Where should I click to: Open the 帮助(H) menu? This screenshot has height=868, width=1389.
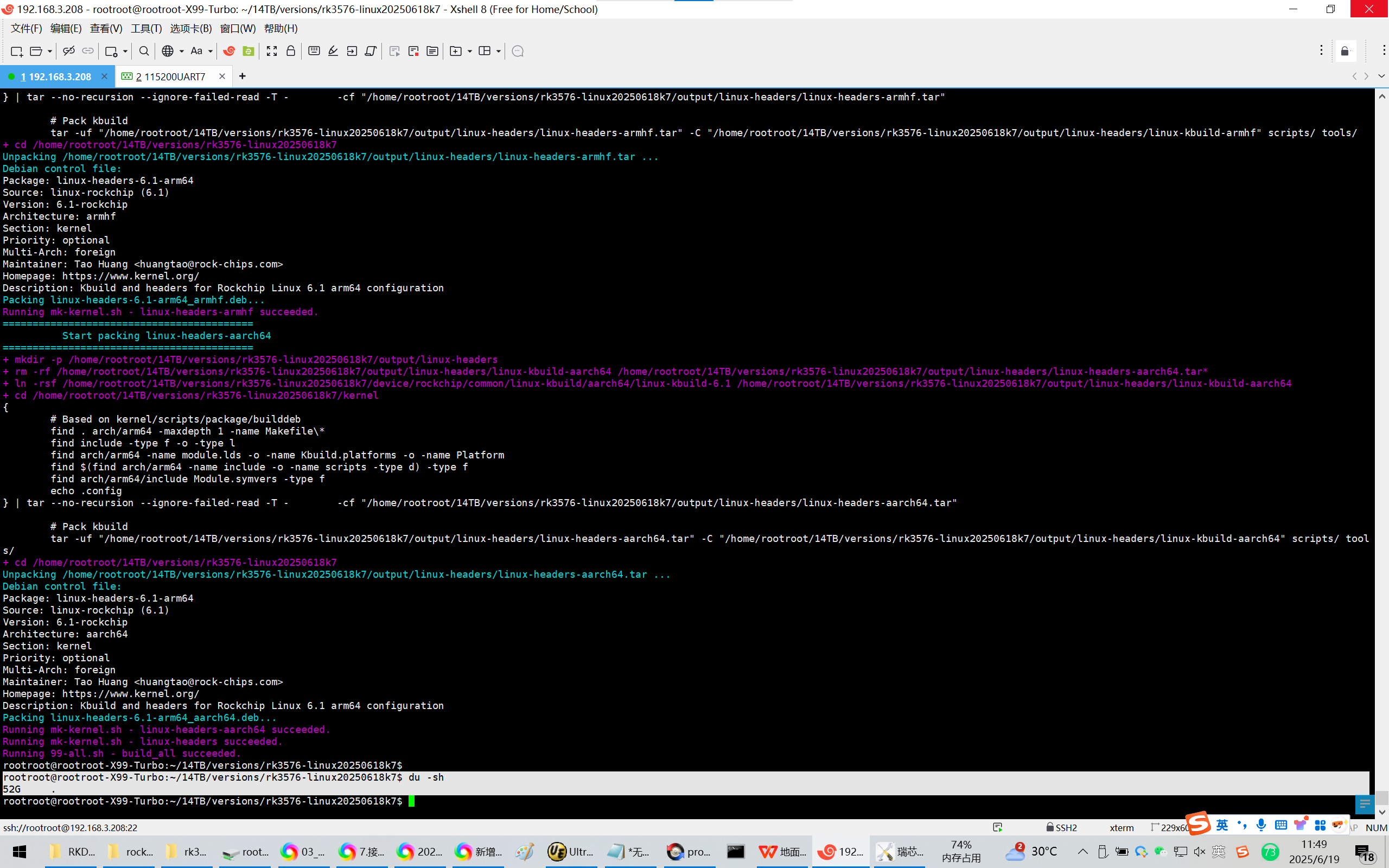tap(281, 29)
